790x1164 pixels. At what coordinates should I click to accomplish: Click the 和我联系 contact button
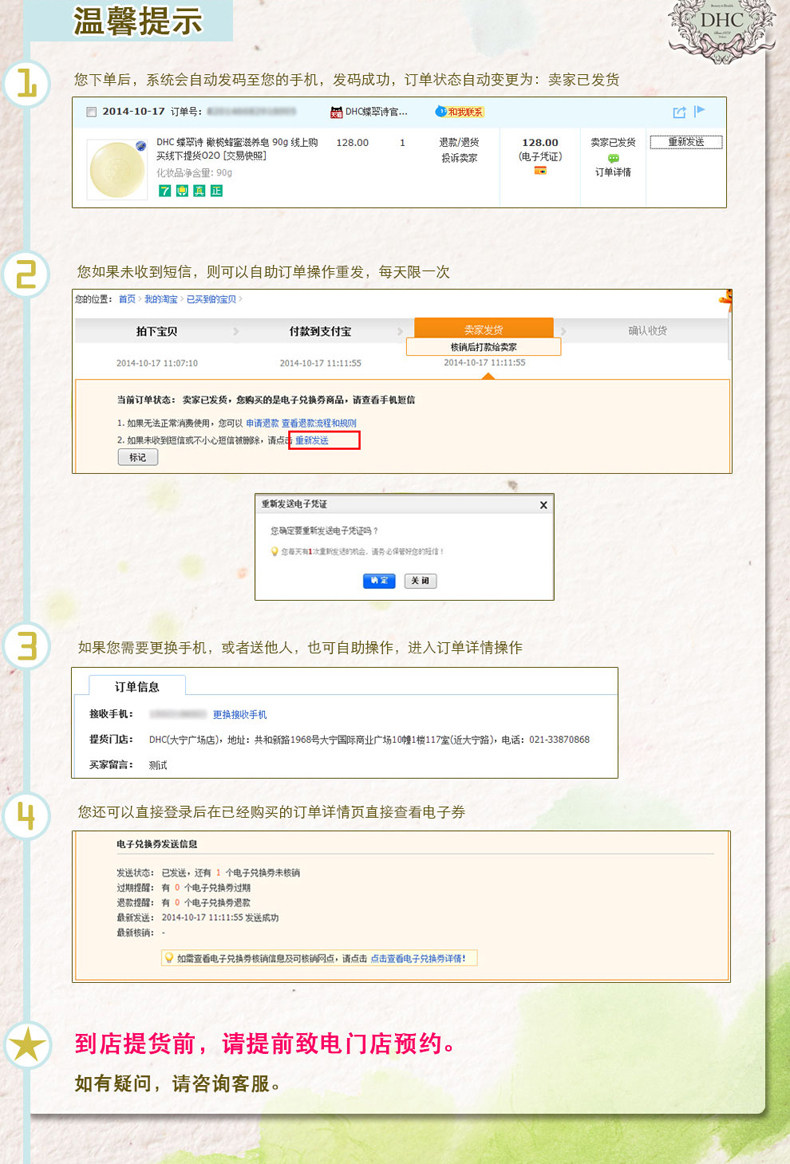pos(460,112)
